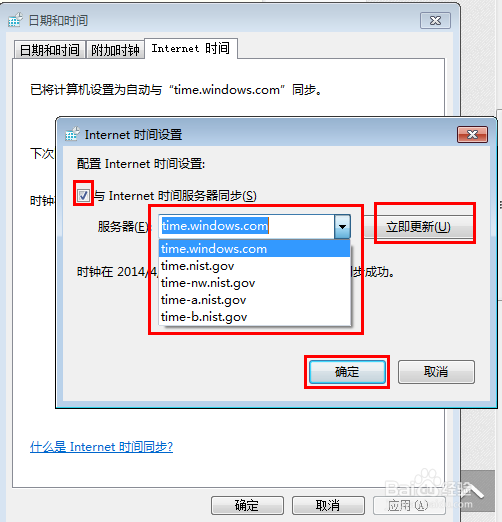Click into the server name text field

pos(246,226)
